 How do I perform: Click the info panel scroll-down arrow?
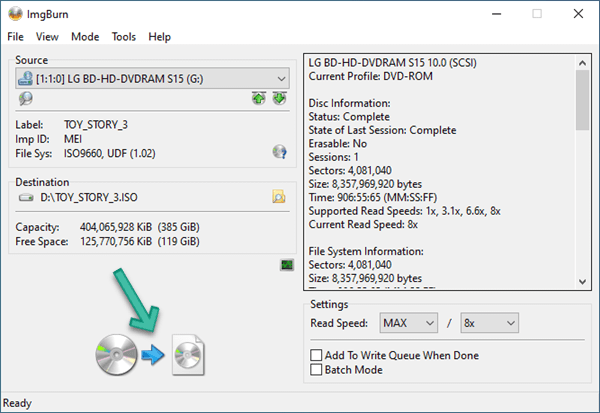[582, 282]
